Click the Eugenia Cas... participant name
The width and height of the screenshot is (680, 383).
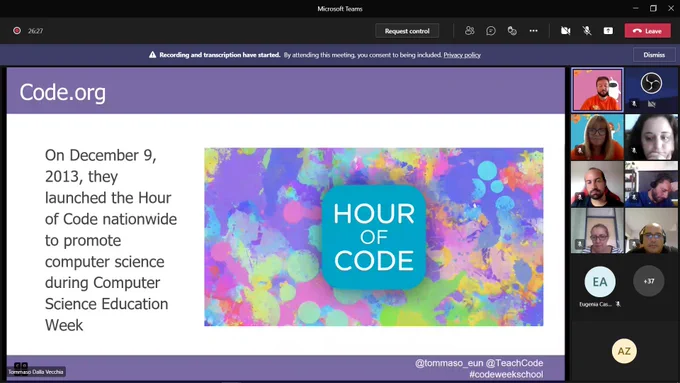tap(595, 304)
